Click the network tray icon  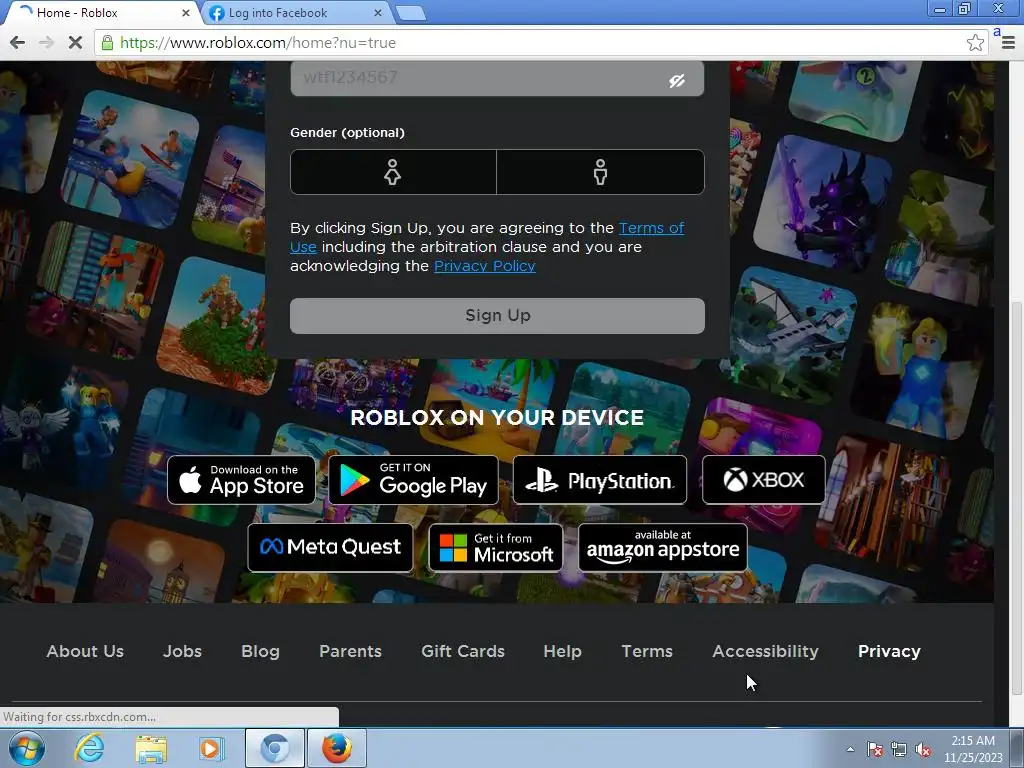pyautogui.click(x=899, y=750)
